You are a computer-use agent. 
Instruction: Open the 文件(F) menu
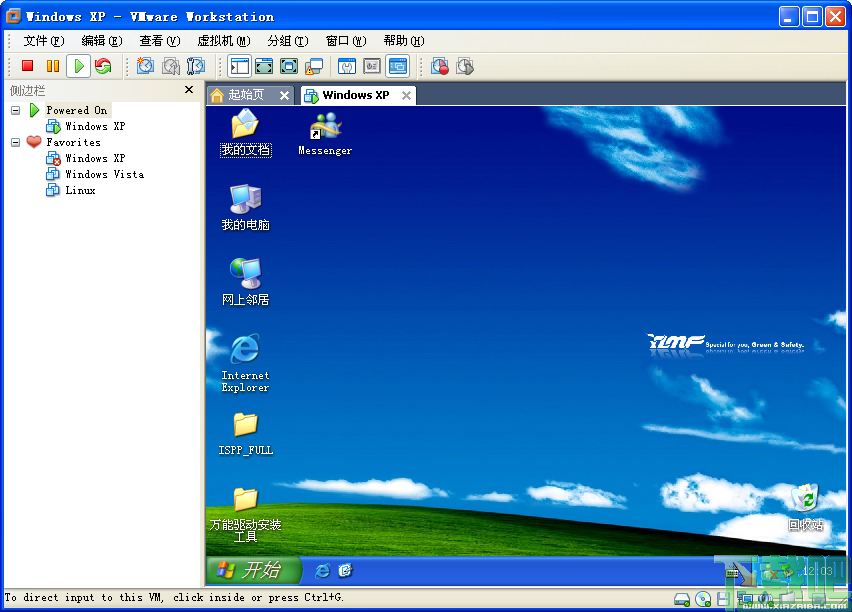click(x=43, y=41)
